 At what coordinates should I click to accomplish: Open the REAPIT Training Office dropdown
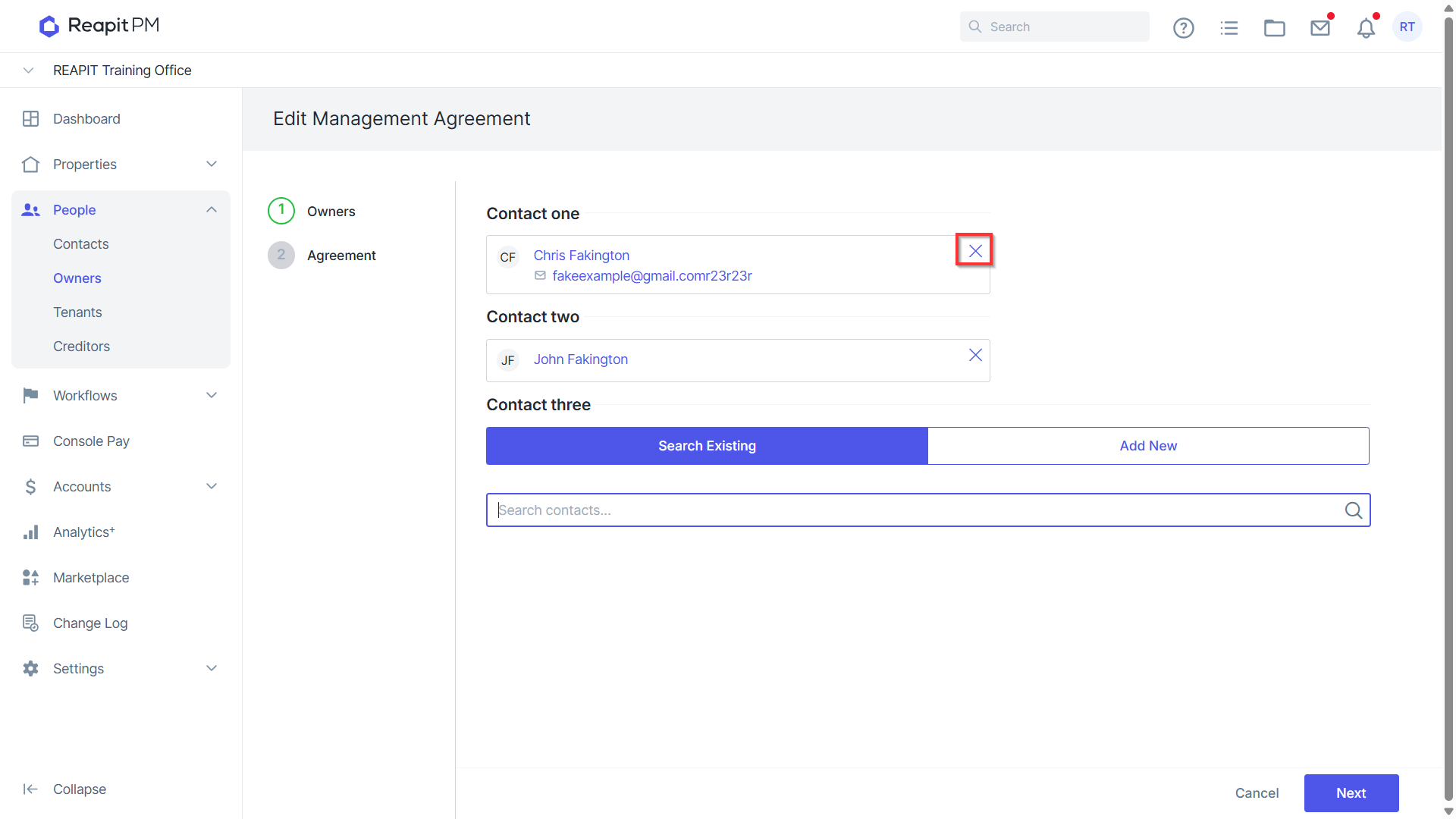[x=29, y=71]
